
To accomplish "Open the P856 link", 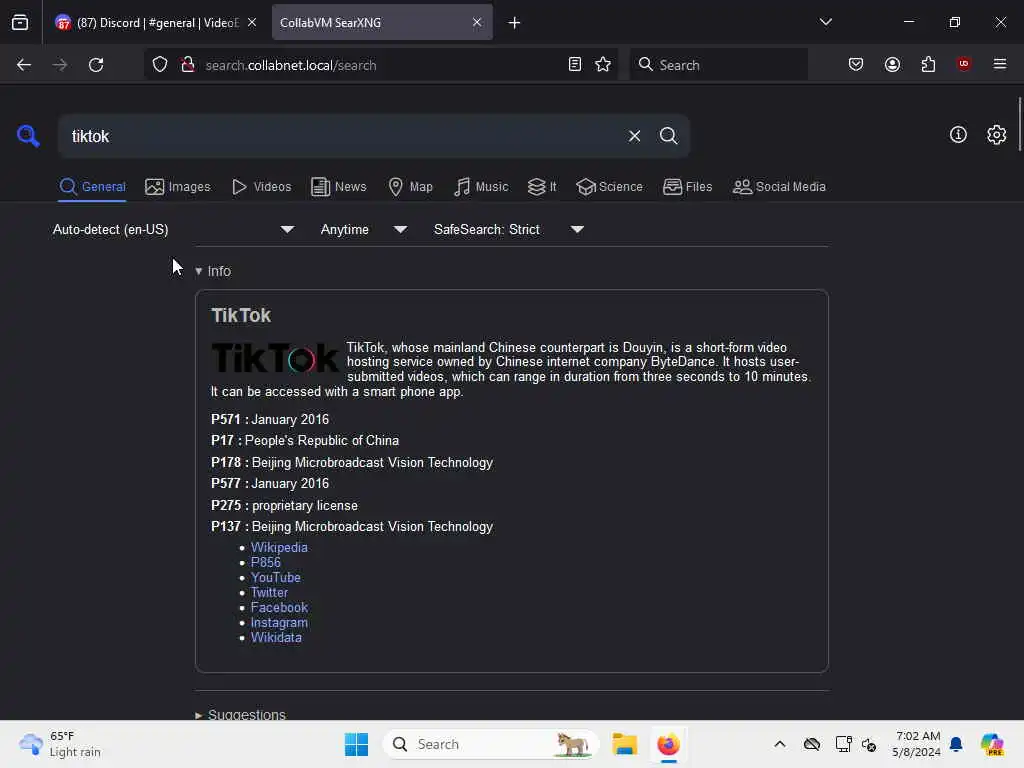I will pos(265,562).
